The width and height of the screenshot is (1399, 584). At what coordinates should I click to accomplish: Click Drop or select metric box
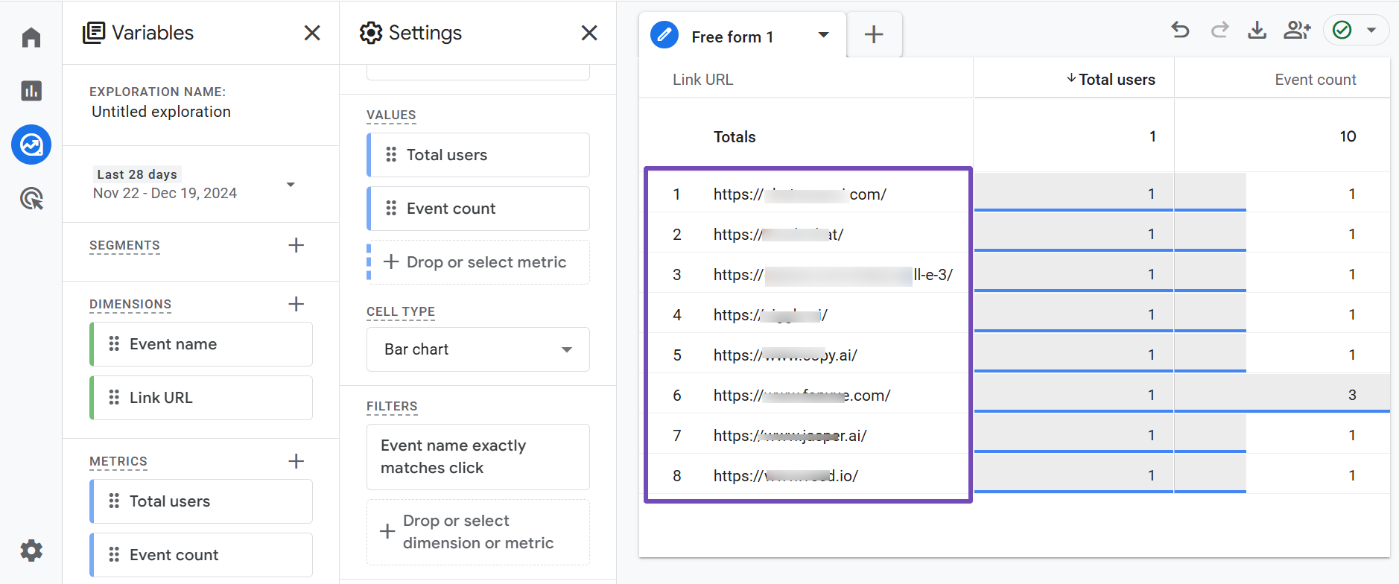pos(478,262)
